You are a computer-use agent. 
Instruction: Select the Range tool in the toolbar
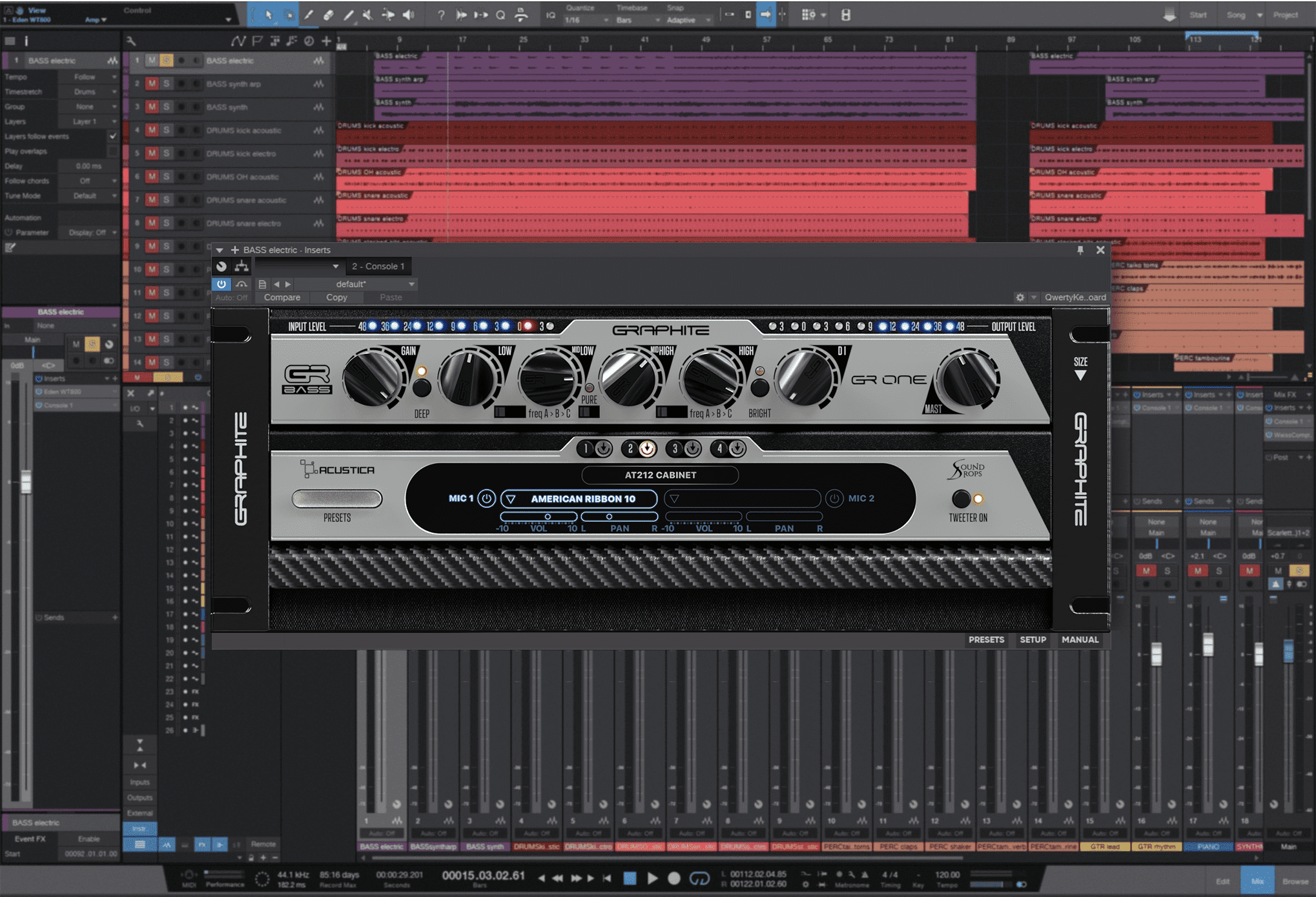(x=289, y=15)
